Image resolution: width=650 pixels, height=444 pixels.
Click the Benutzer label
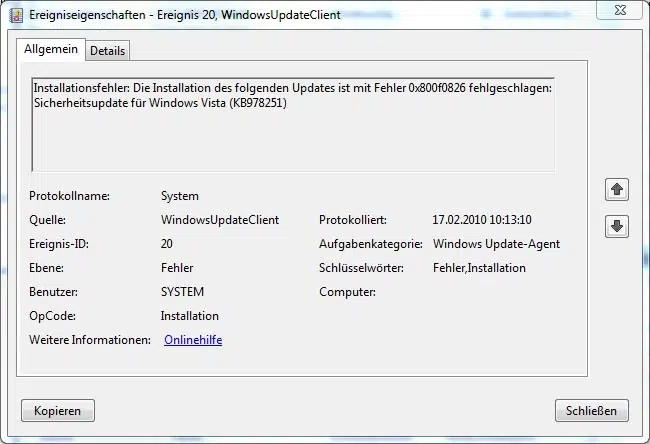click(x=53, y=292)
